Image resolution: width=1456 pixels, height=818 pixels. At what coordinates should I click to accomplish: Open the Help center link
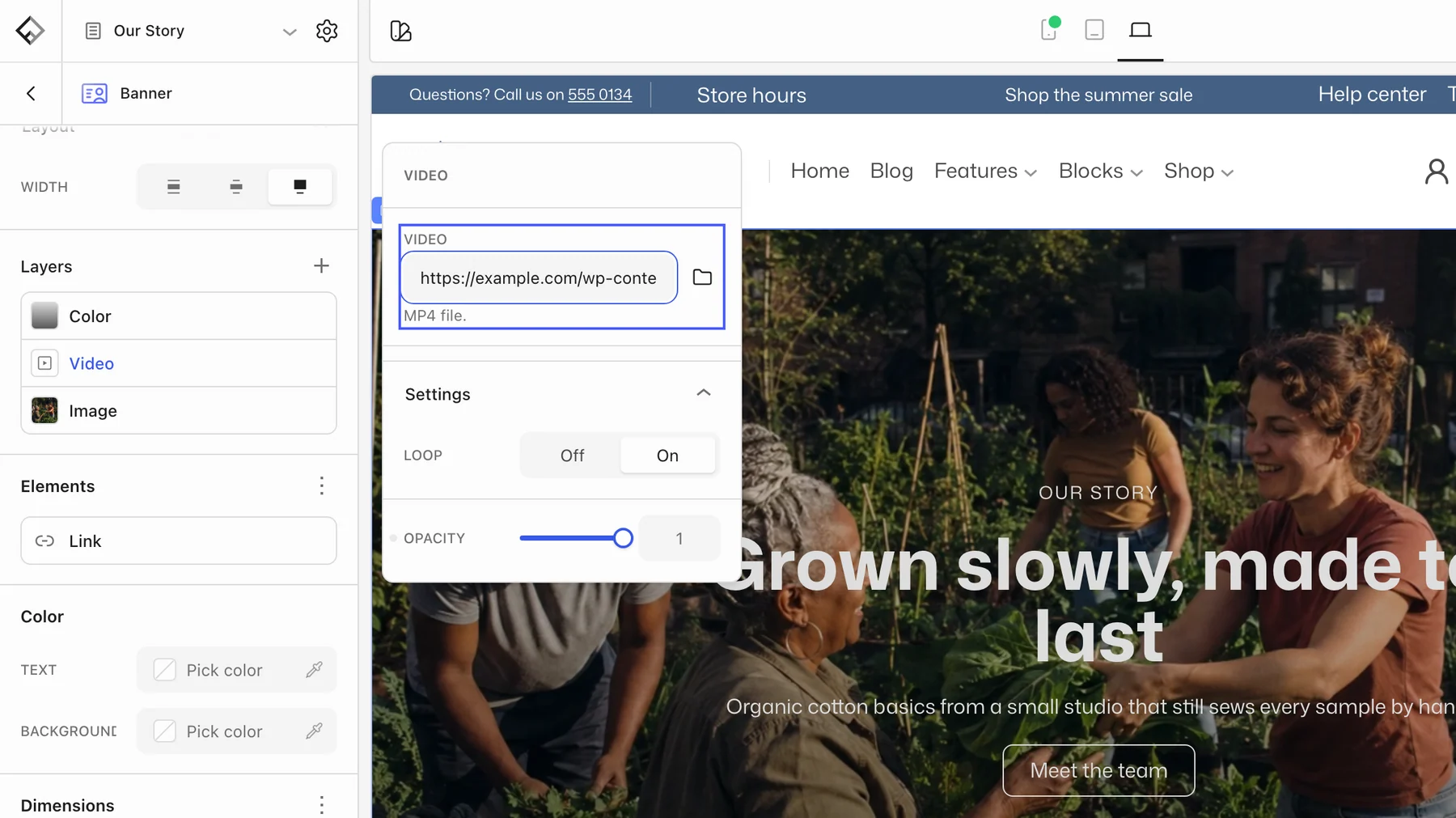click(x=1372, y=95)
